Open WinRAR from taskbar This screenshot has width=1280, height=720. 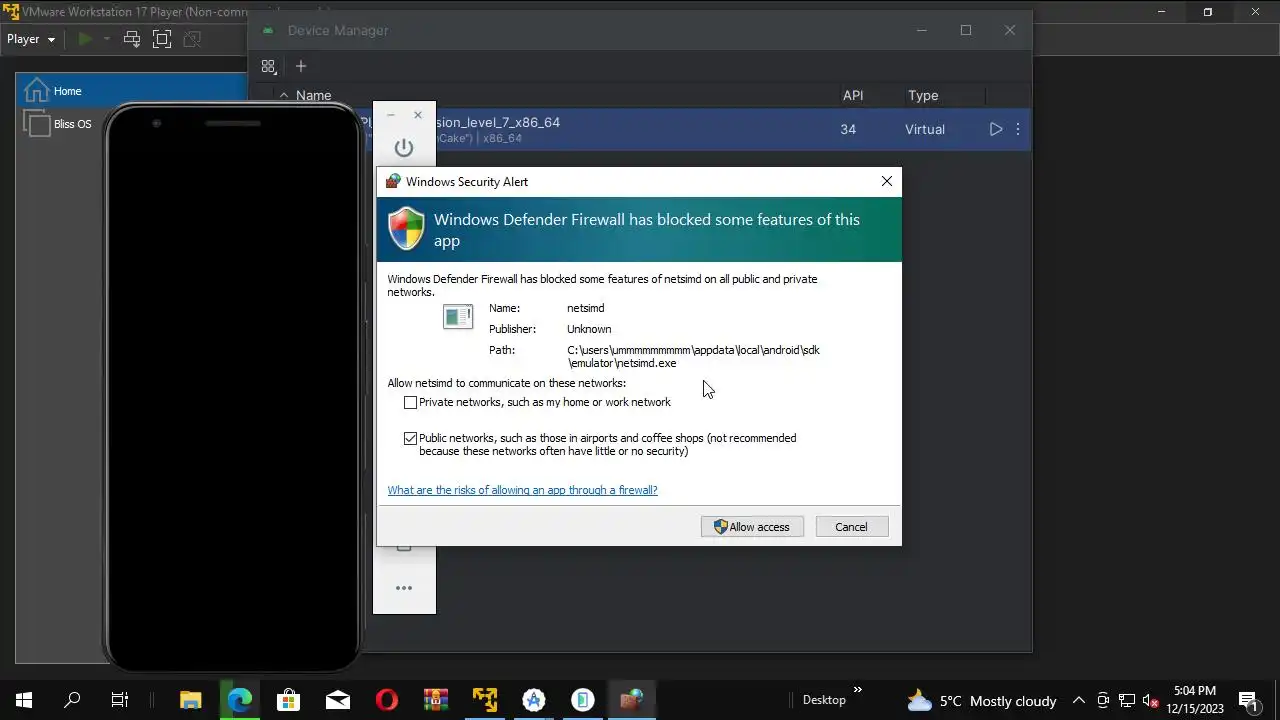tap(436, 700)
